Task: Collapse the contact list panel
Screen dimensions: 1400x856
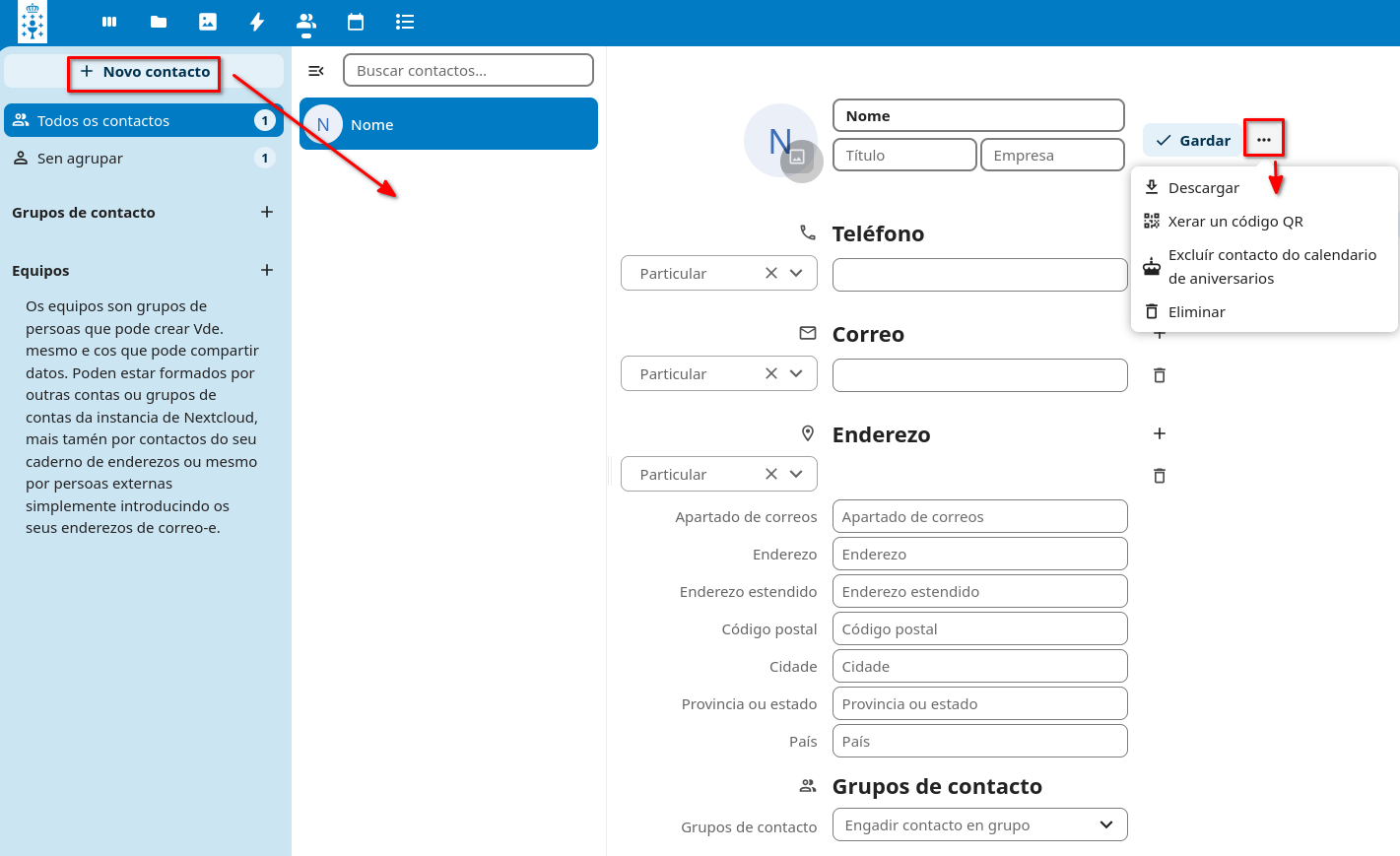Action: coord(315,70)
